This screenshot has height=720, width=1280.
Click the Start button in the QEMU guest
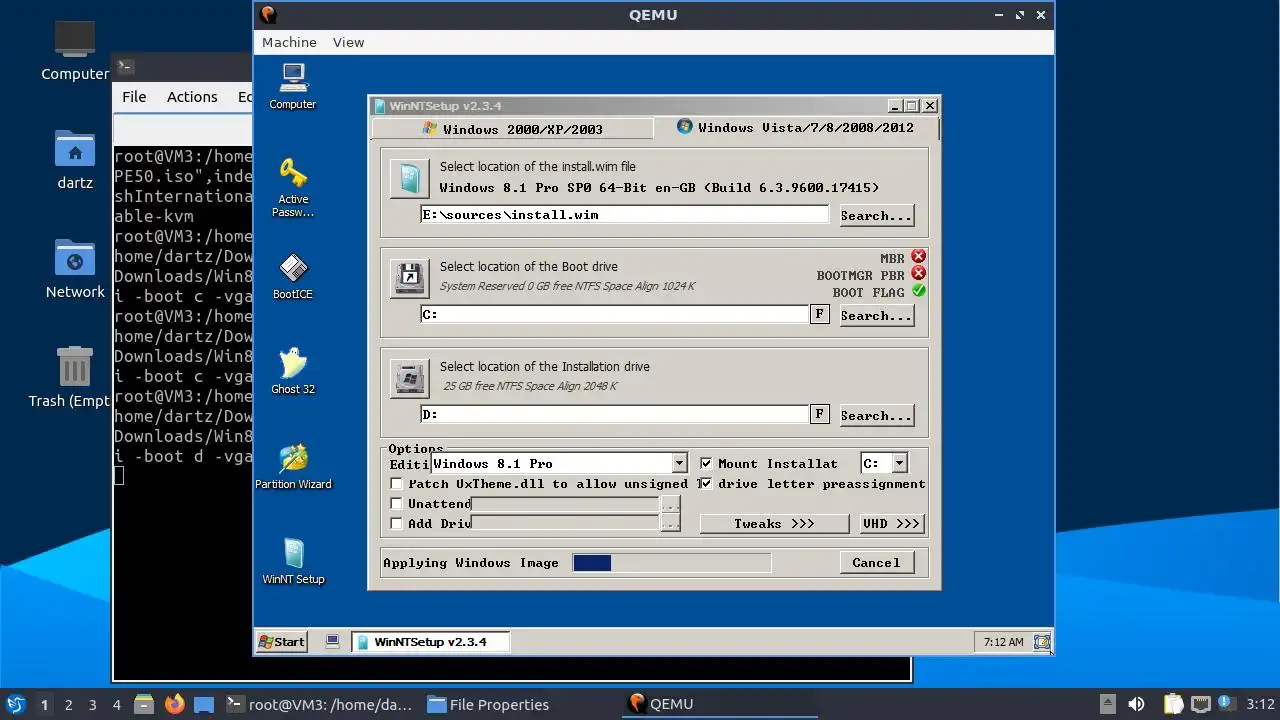(x=282, y=641)
